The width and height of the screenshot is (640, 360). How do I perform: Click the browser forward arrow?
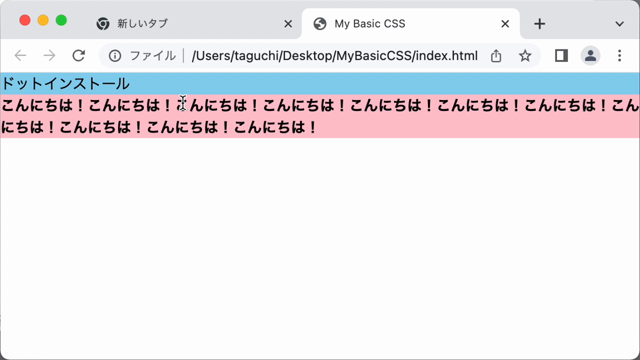[x=49, y=56]
